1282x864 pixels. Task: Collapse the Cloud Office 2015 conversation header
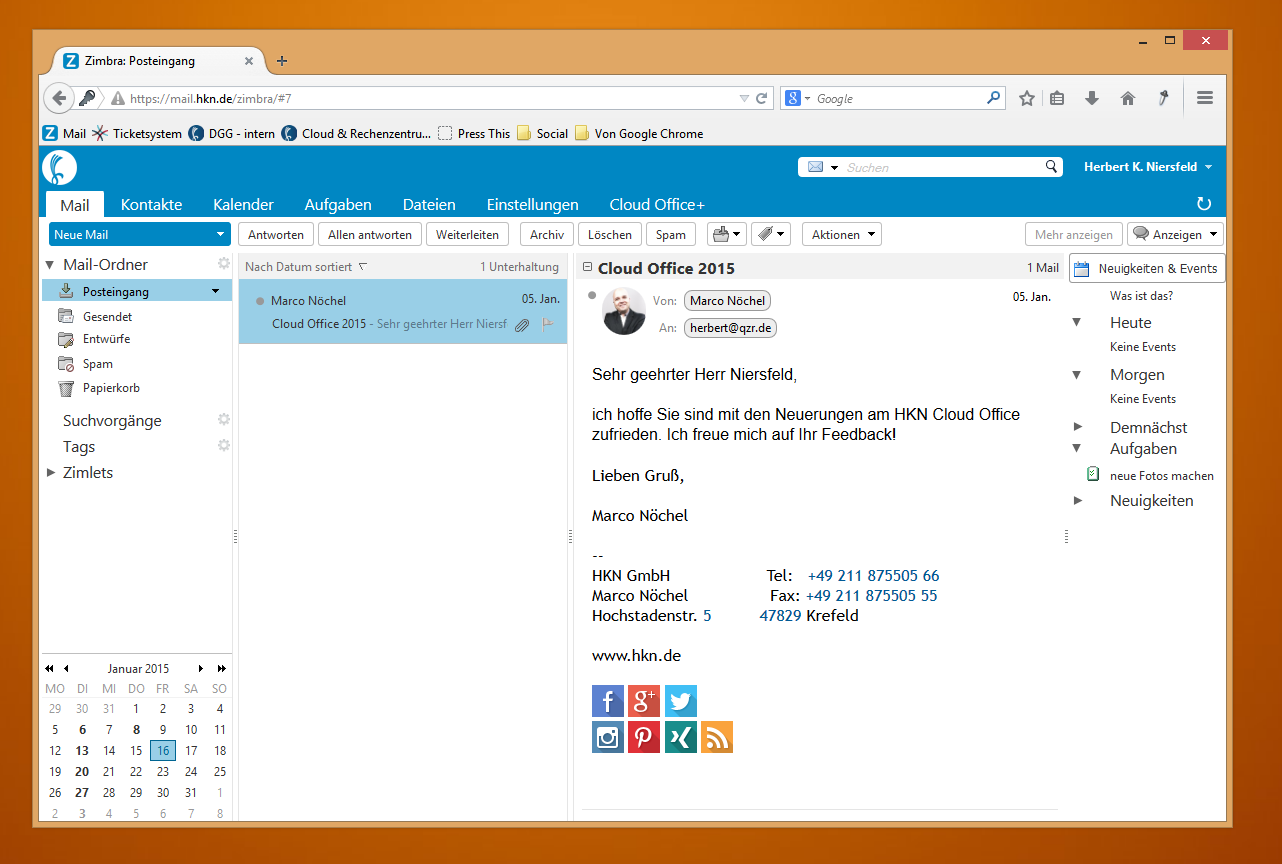point(588,267)
